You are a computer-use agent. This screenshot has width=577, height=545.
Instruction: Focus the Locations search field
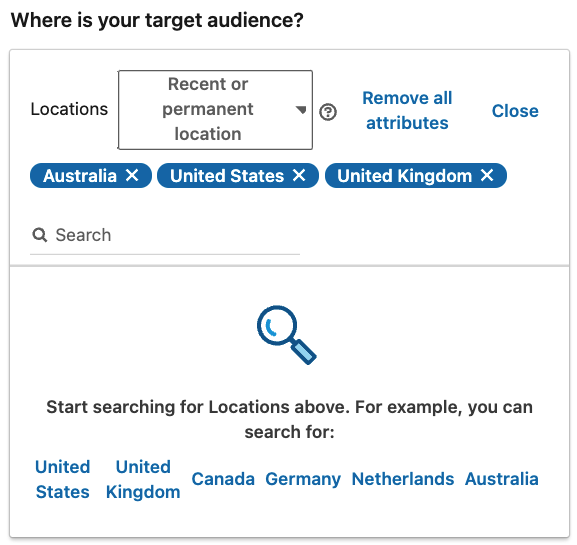point(165,235)
